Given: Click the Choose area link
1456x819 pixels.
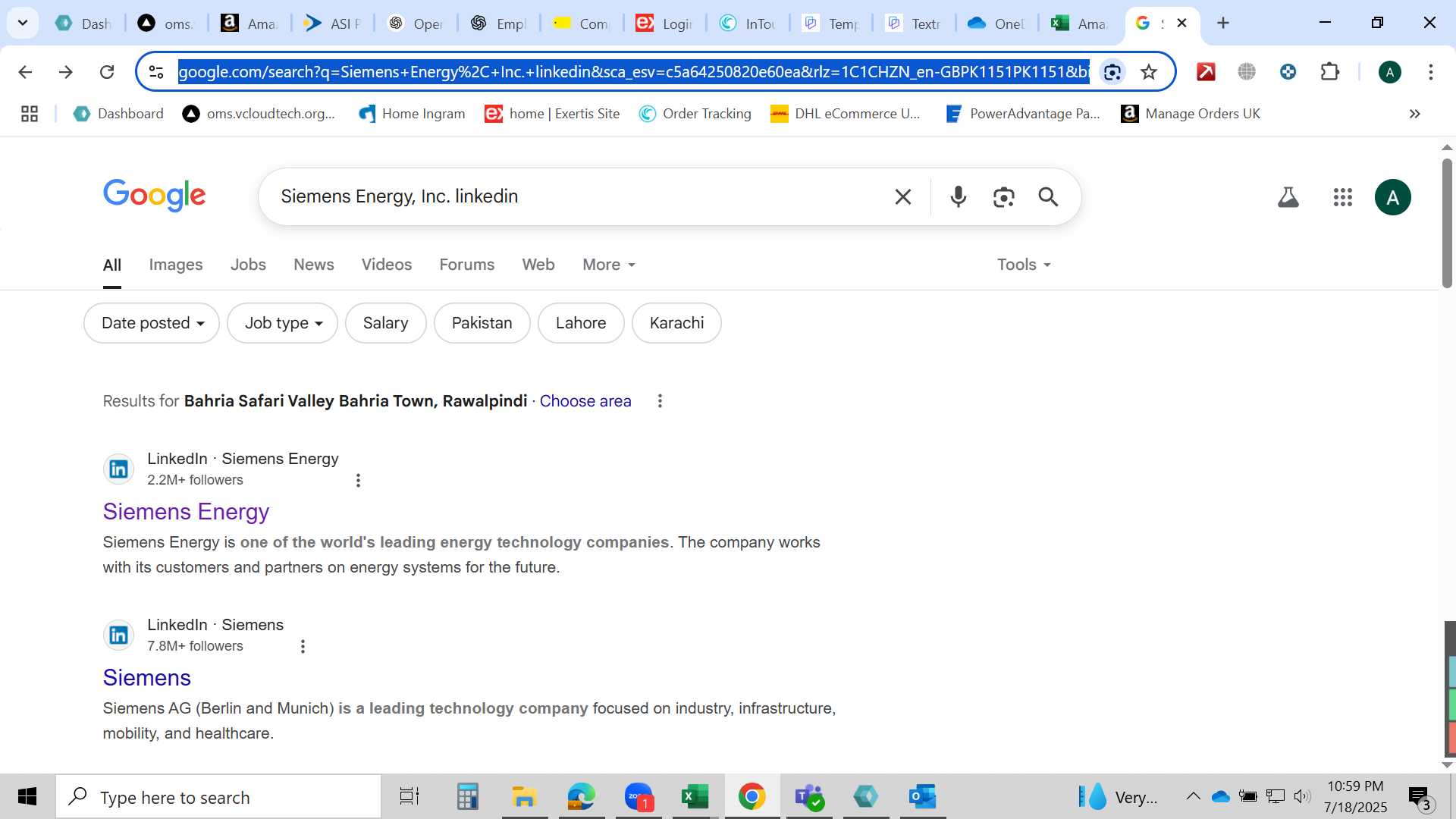Looking at the screenshot, I should click(x=585, y=401).
